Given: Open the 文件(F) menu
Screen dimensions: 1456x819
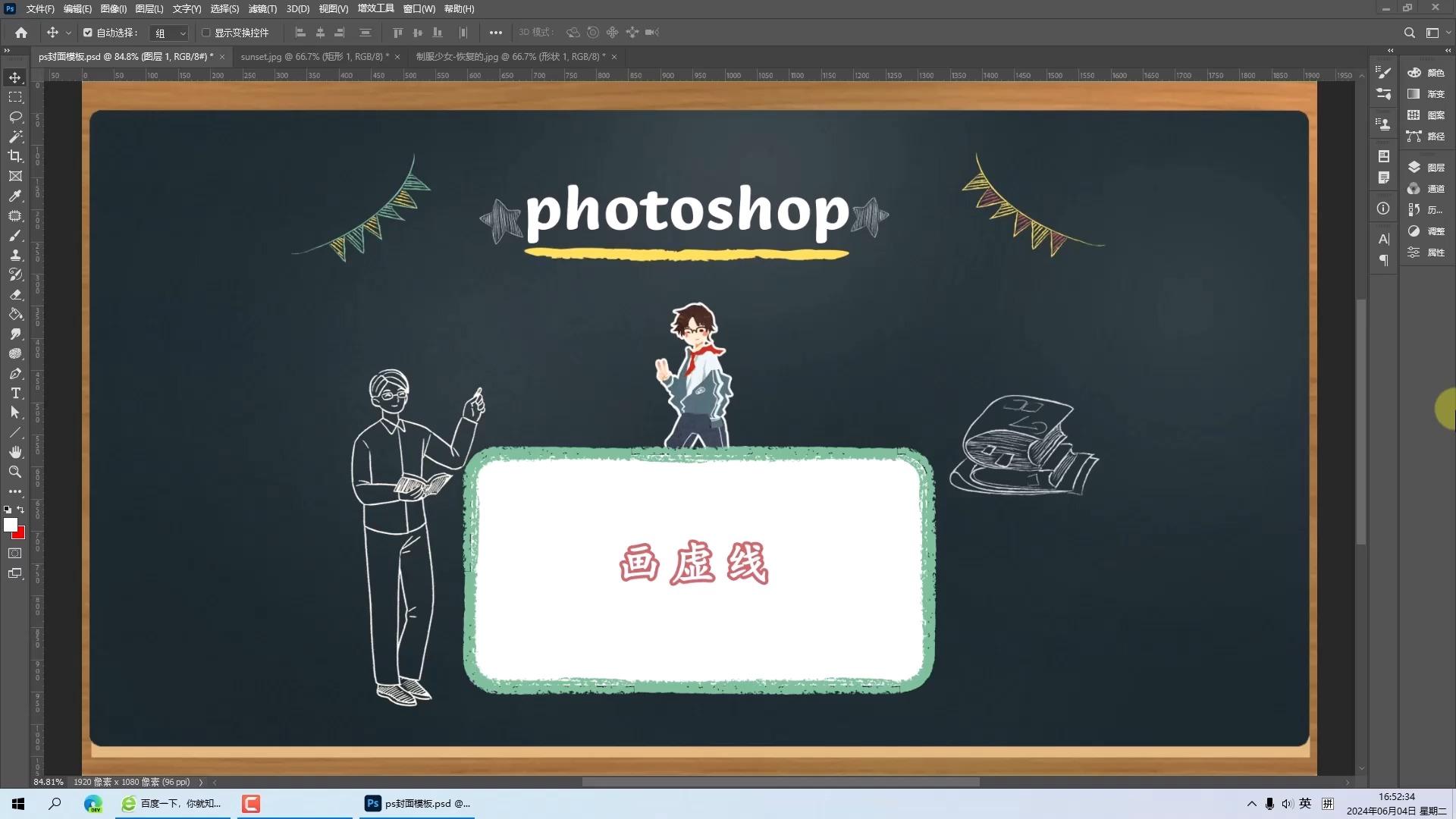Looking at the screenshot, I should tap(40, 9).
